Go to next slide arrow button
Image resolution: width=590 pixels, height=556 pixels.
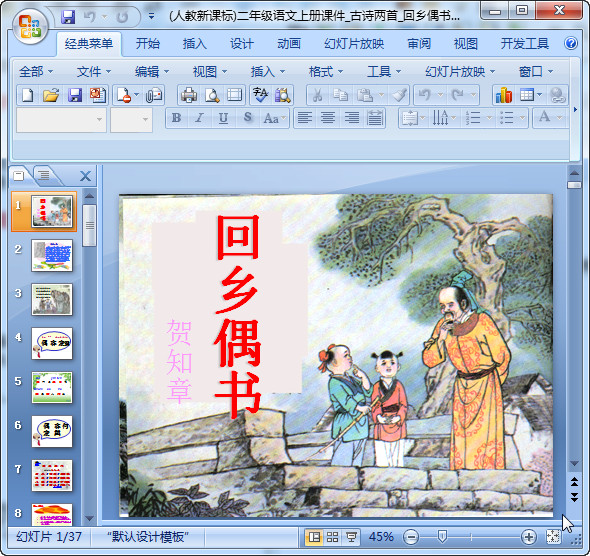coord(574,497)
